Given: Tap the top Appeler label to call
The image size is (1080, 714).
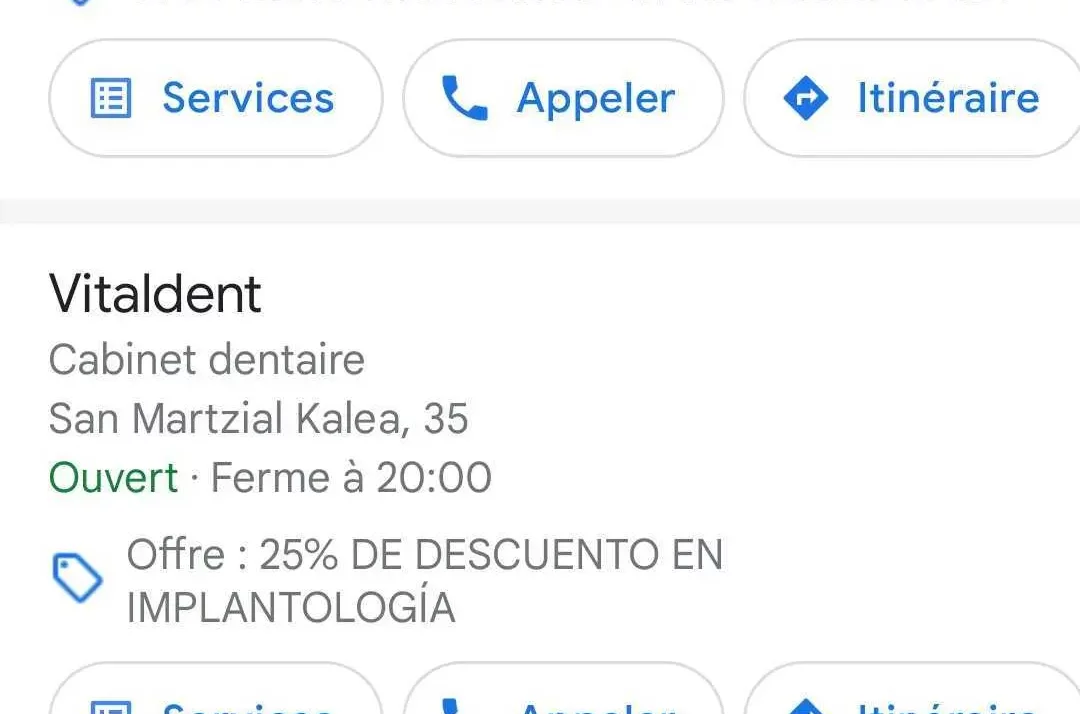Looking at the screenshot, I should point(596,98).
